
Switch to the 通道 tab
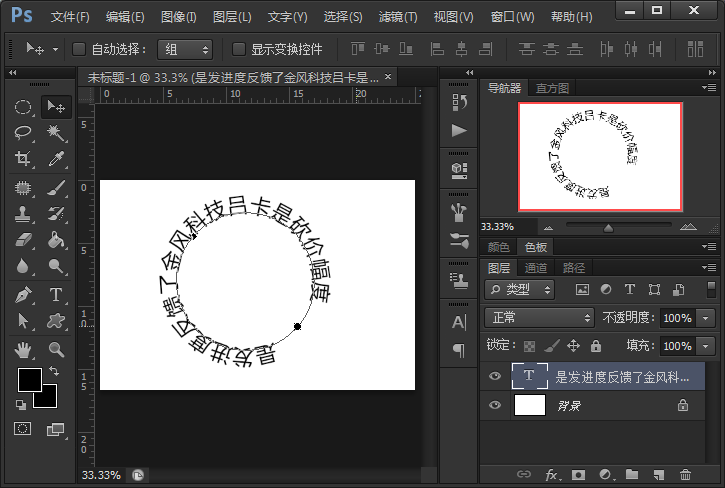(x=536, y=267)
